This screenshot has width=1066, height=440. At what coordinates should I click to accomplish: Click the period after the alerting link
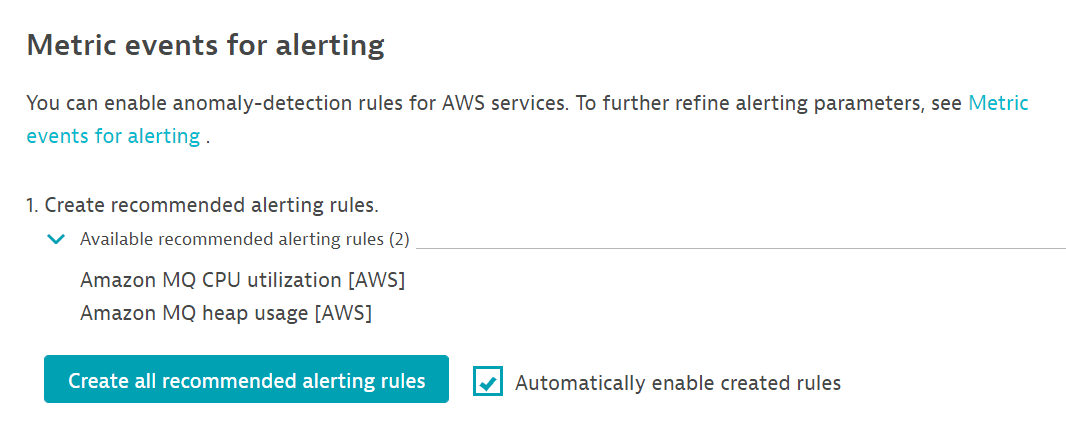tap(208, 138)
